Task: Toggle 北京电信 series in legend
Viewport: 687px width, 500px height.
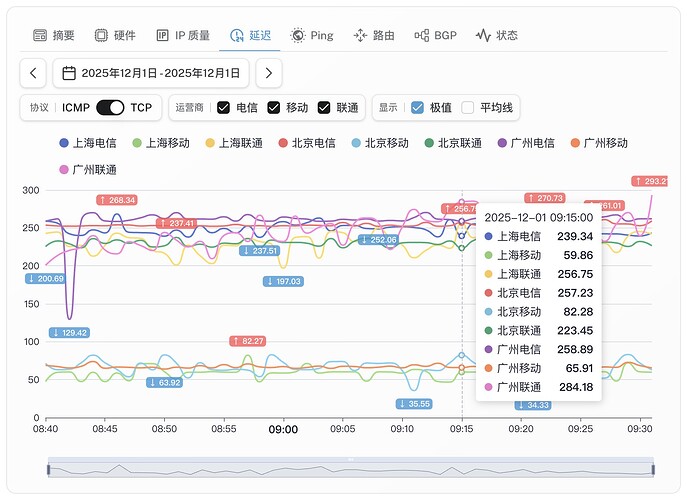Action: [x=307, y=143]
